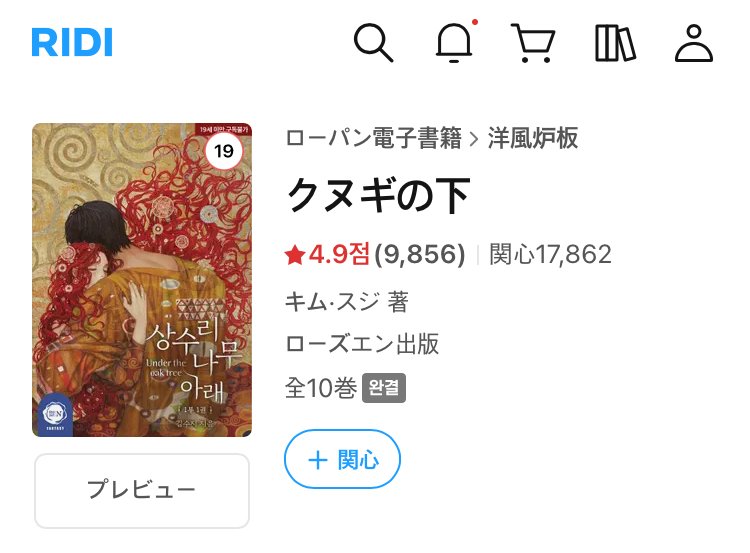Click the breadcrumb chevron arrow
Screen dimensions: 750x553
(474, 139)
